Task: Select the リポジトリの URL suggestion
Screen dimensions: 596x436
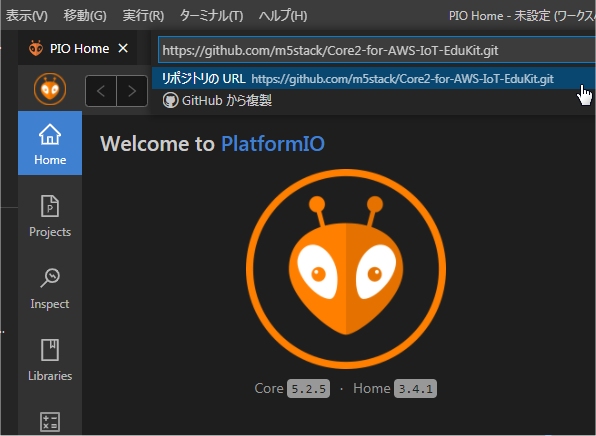Action: (374, 79)
